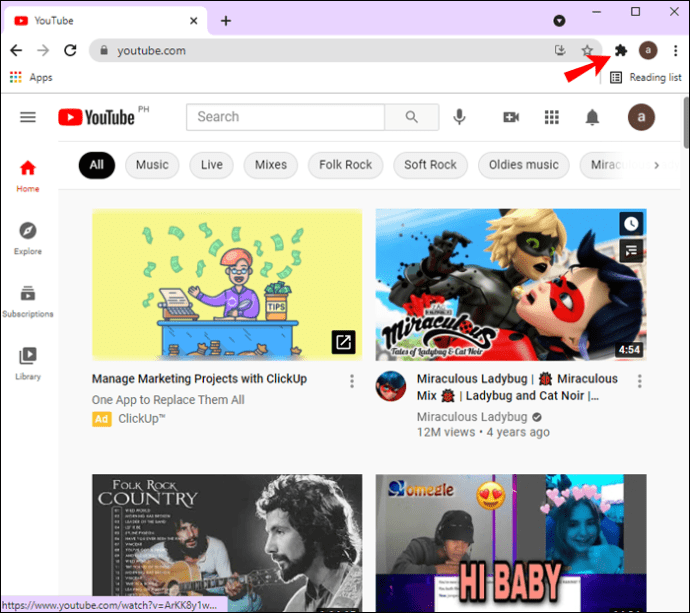Image resolution: width=690 pixels, height=613 pixels.
Task: Click the lock icon beside youtube.com
Action: click(x=104, y=50)
